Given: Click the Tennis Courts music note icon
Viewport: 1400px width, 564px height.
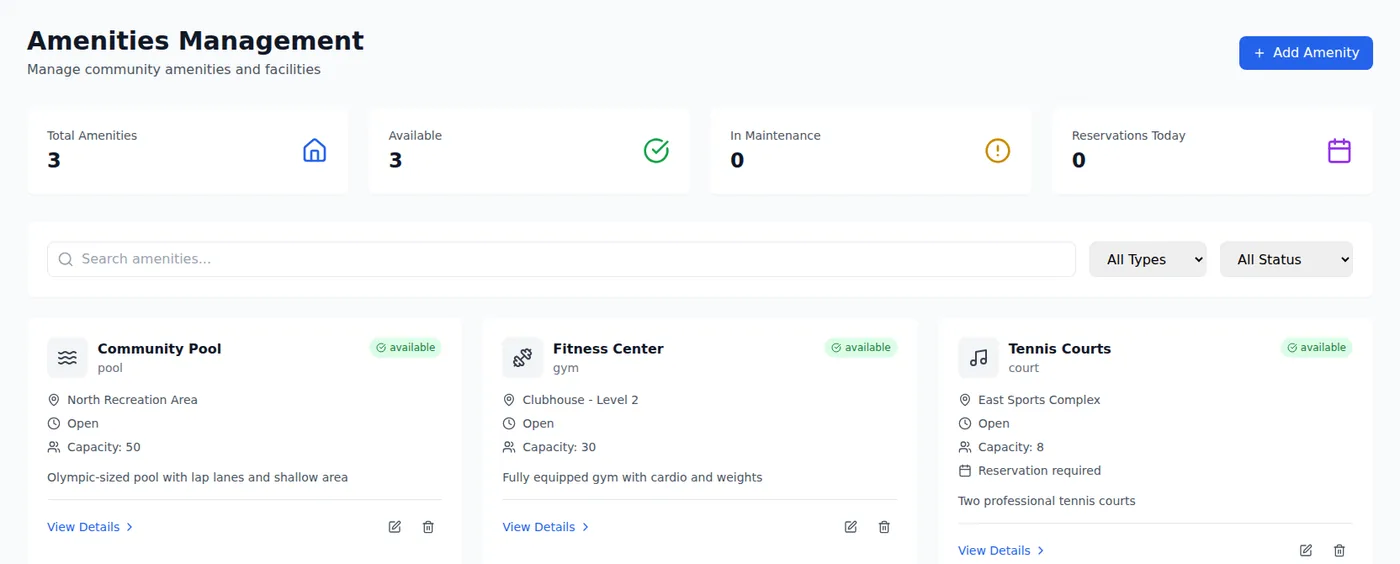Looking at the screenshot, I should [978, 357].
